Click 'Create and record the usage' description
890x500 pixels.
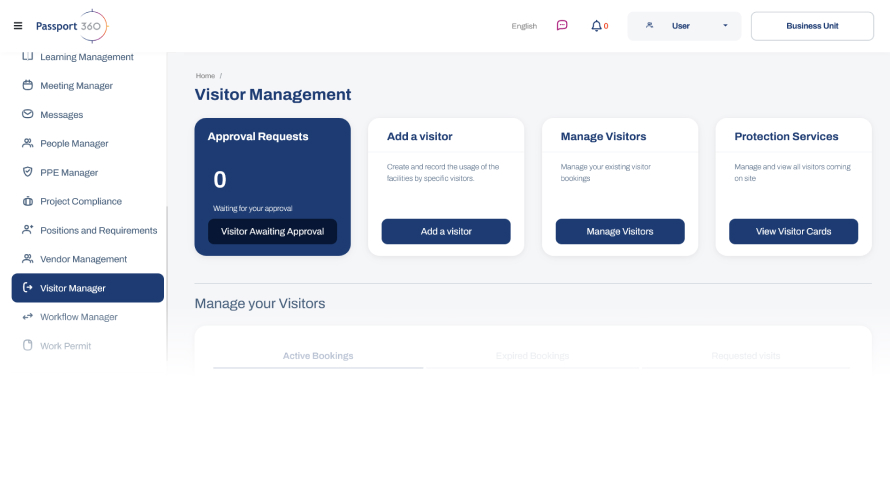443,173
